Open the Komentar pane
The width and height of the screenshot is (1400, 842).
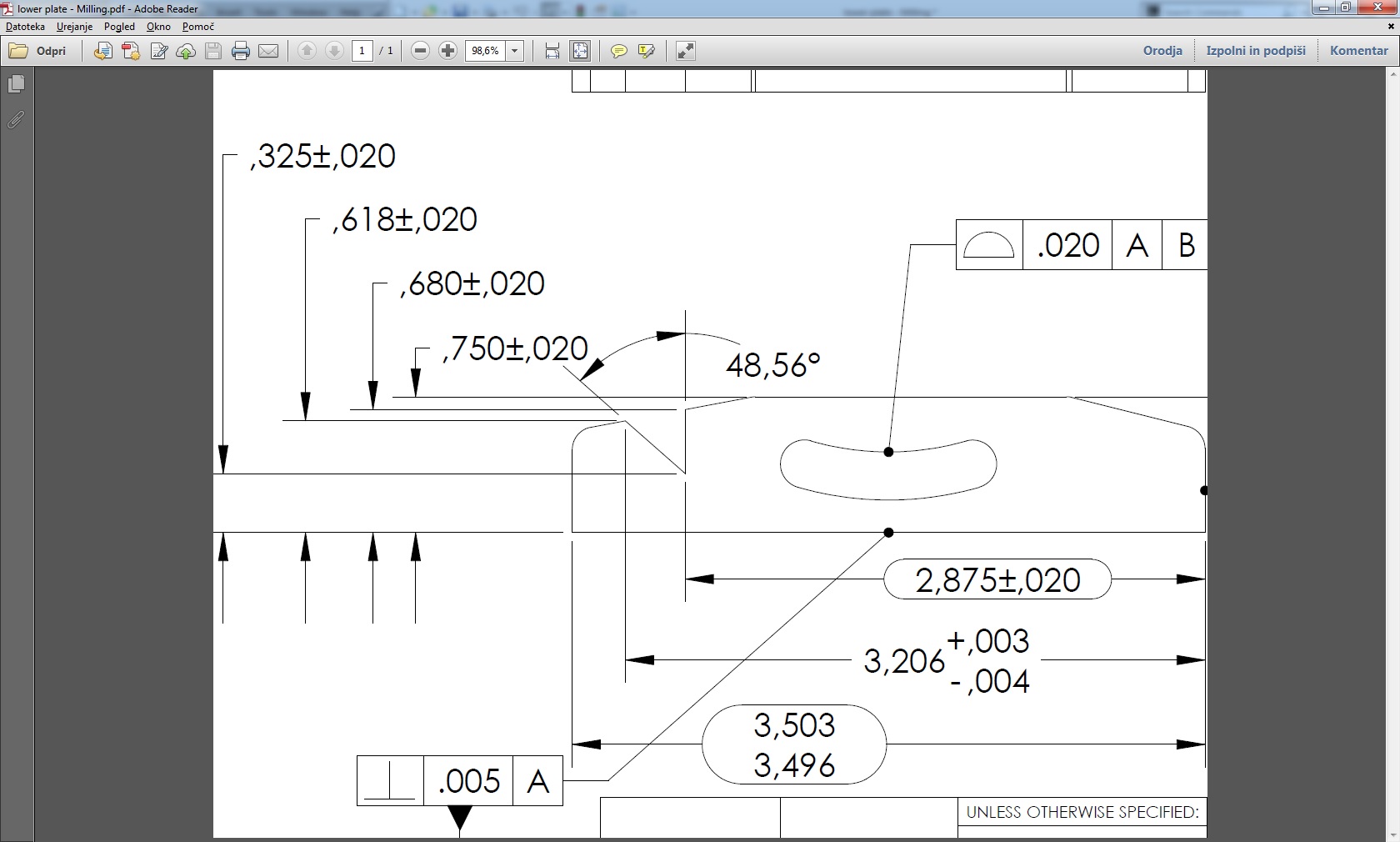(1358, 51)
